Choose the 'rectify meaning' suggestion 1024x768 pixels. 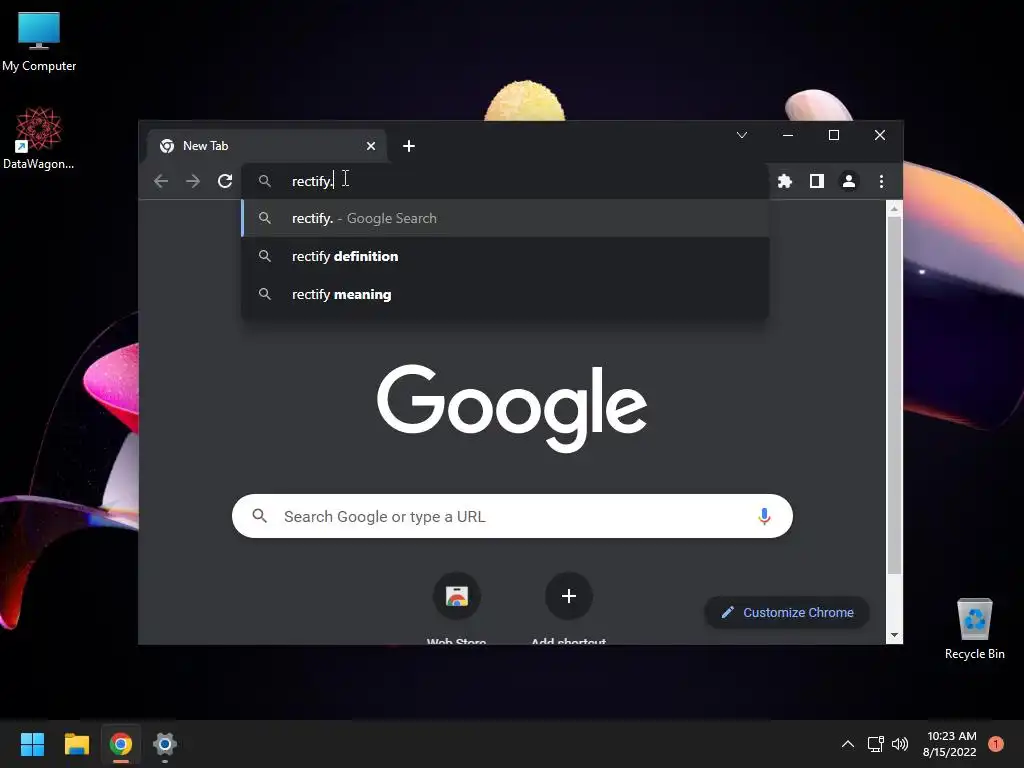505,294
